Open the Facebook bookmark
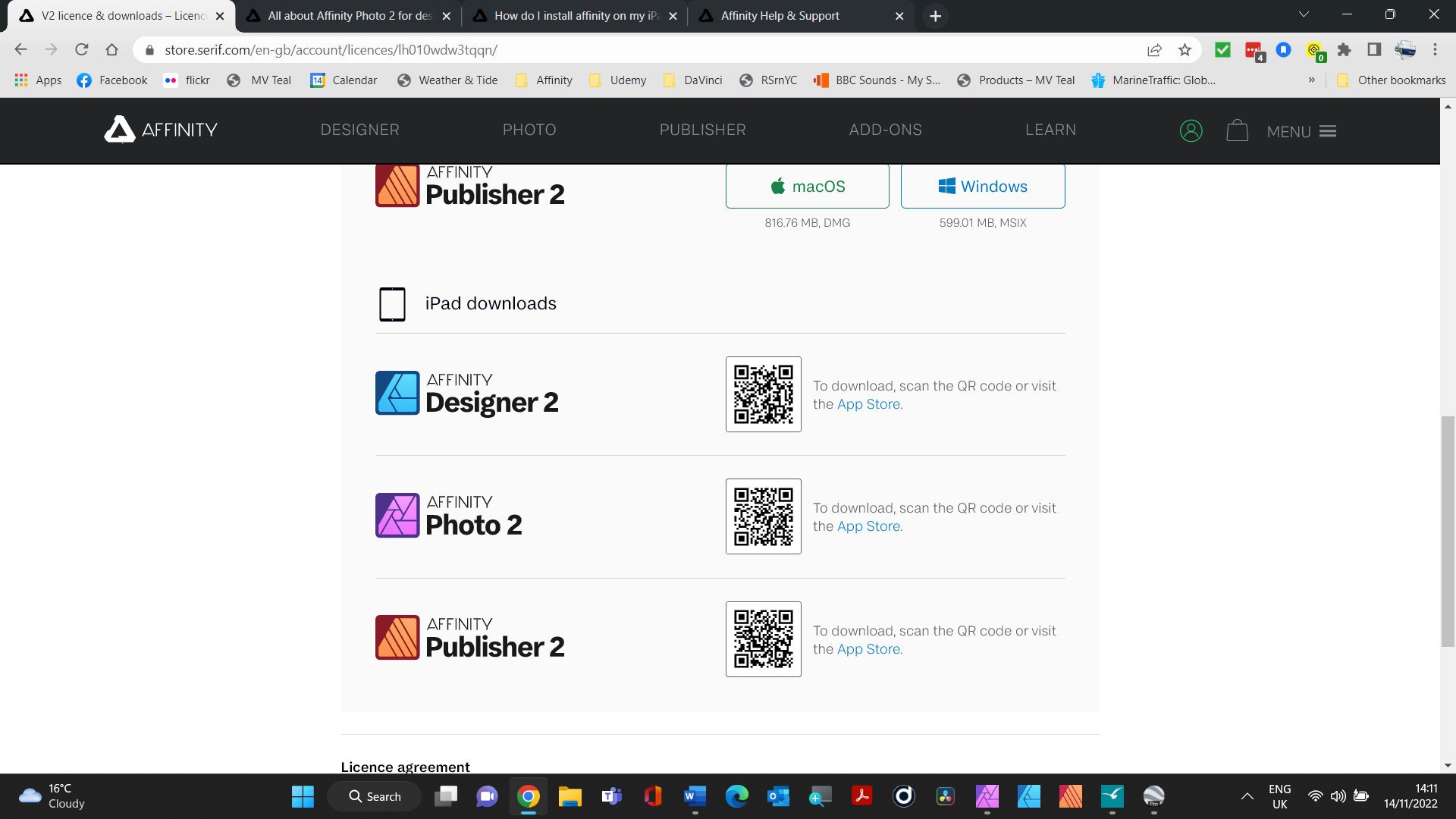 112,80
